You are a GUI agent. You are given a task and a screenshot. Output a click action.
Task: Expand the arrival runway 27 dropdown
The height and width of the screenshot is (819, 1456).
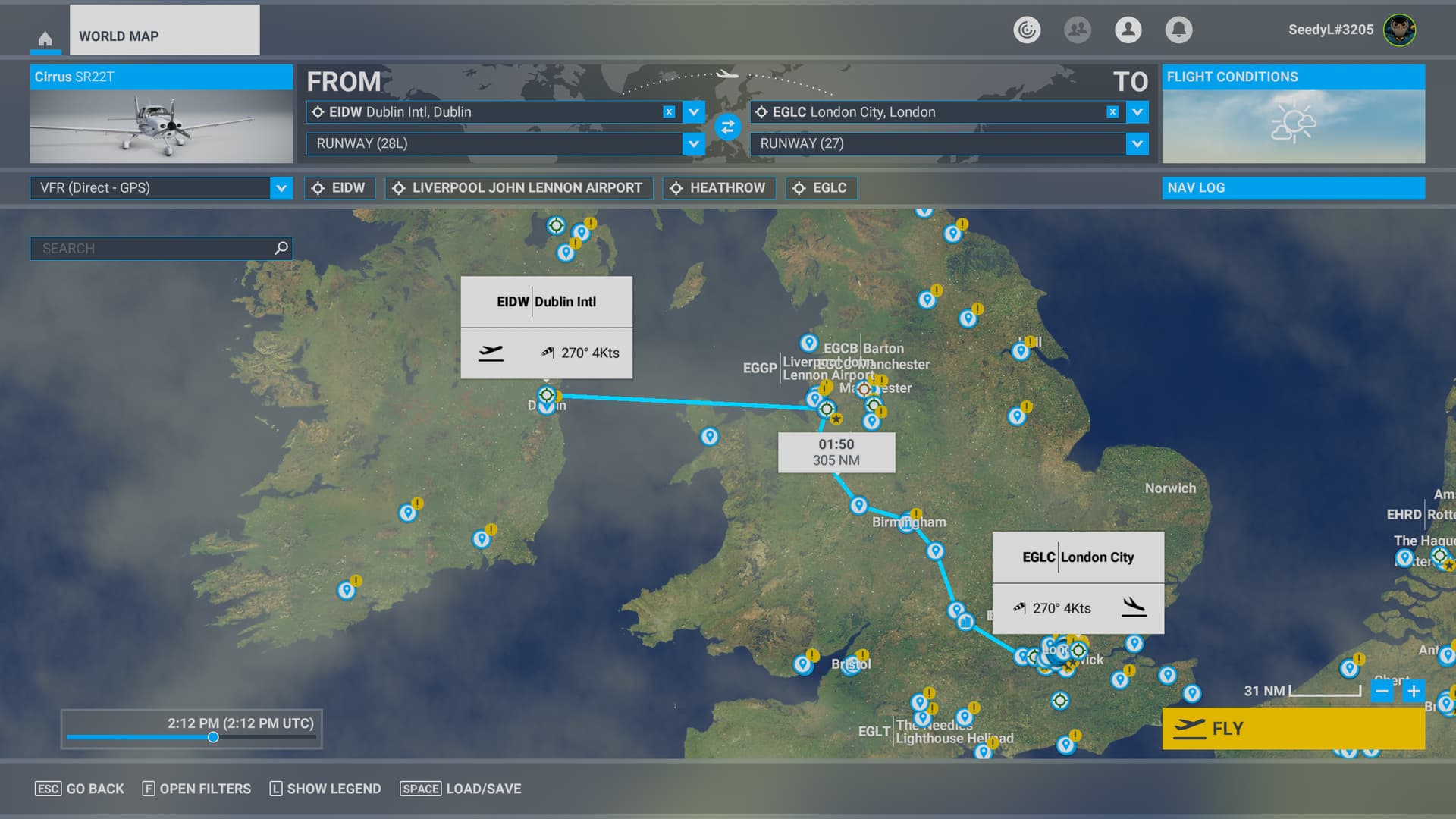click(1137, 143)
